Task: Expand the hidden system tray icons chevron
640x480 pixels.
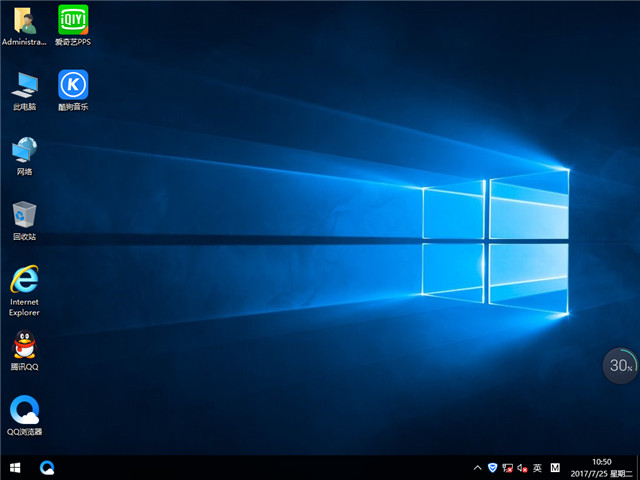Action: click(477, 468)
